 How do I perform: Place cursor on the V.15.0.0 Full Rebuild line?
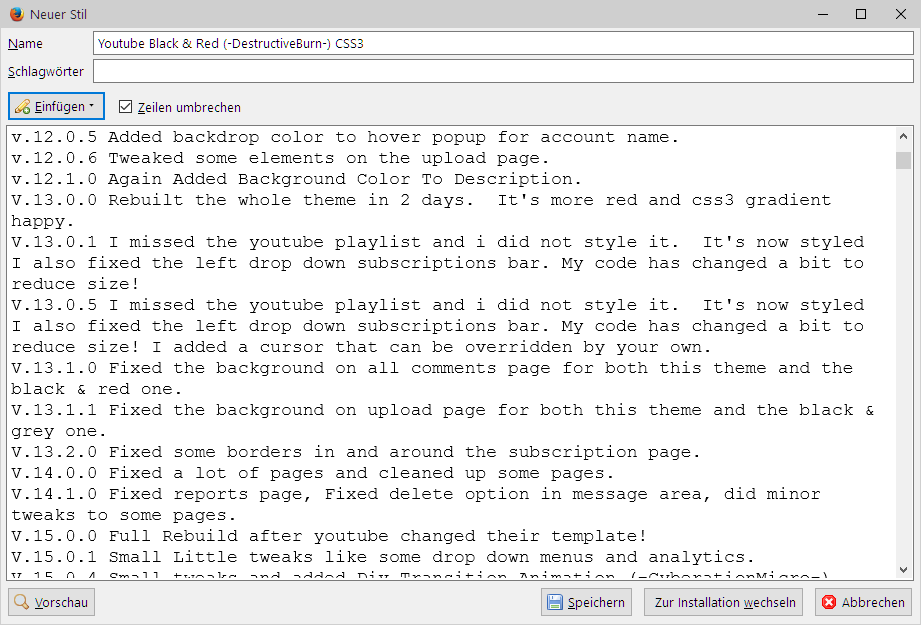coord(330,536)
